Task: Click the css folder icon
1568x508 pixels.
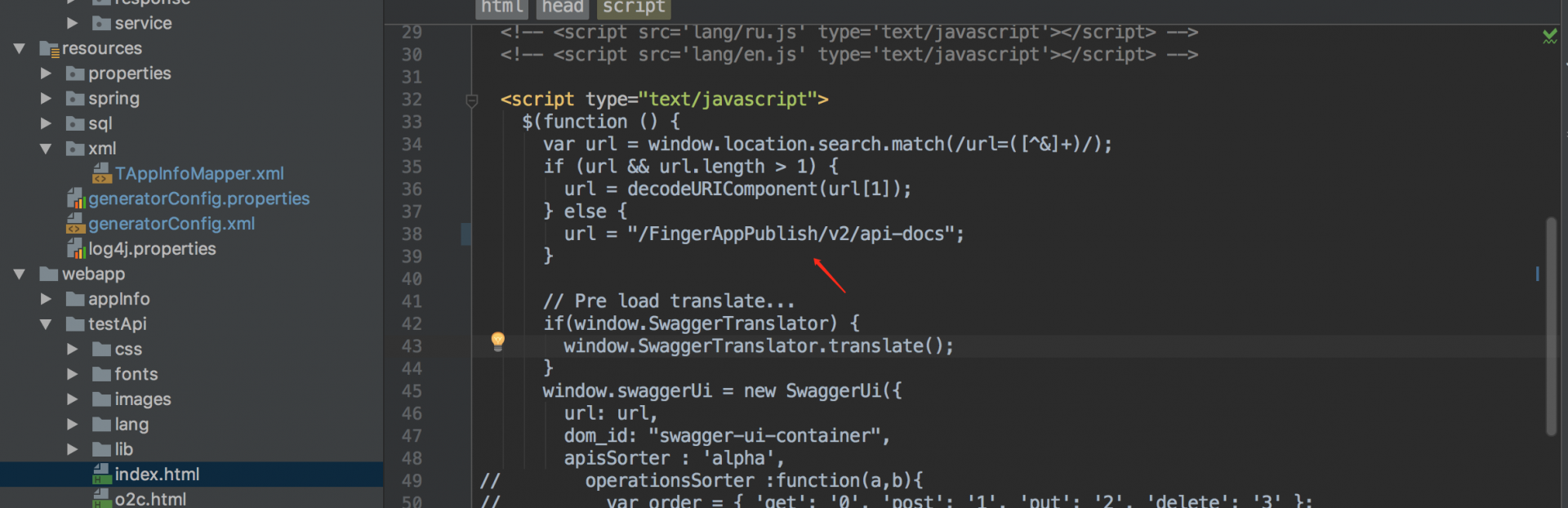Action: click(x=101, y=350)
